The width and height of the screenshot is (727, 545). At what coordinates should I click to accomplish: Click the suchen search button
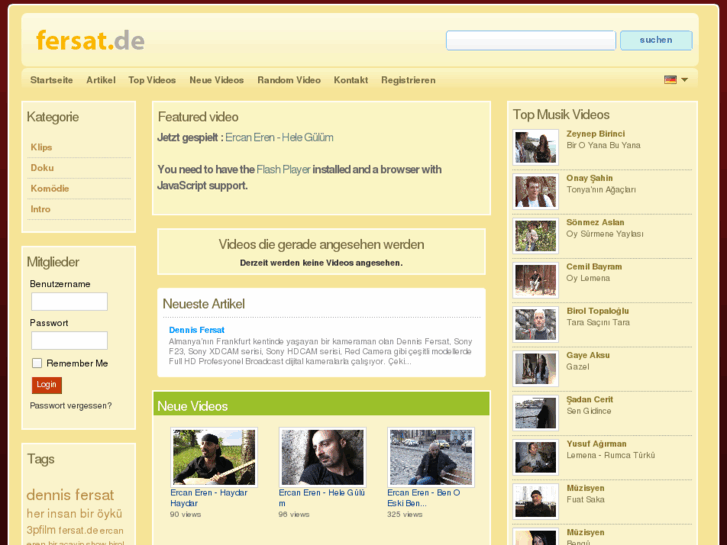(x=656, y=40)
